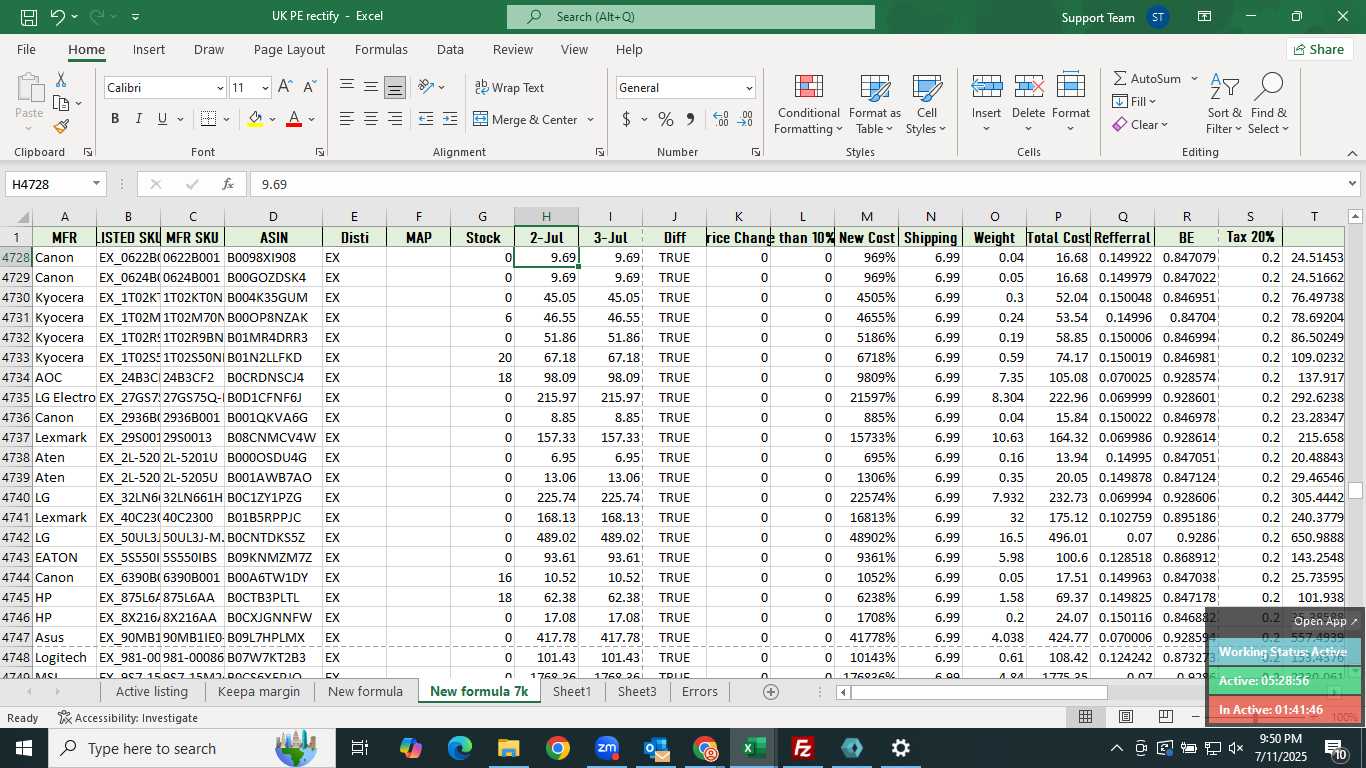Click Increase Font Size icon
Screen dimensions: 1366x768
click(286, 87)
